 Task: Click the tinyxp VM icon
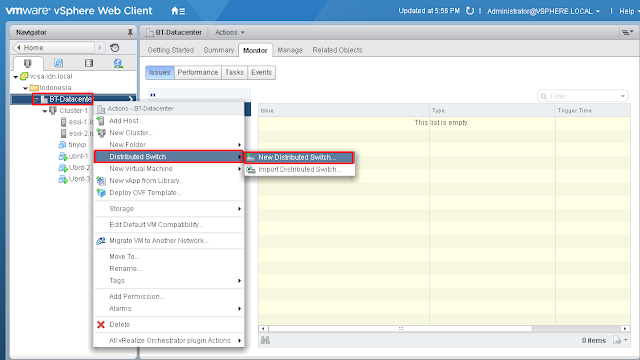(x=62, y=144)
